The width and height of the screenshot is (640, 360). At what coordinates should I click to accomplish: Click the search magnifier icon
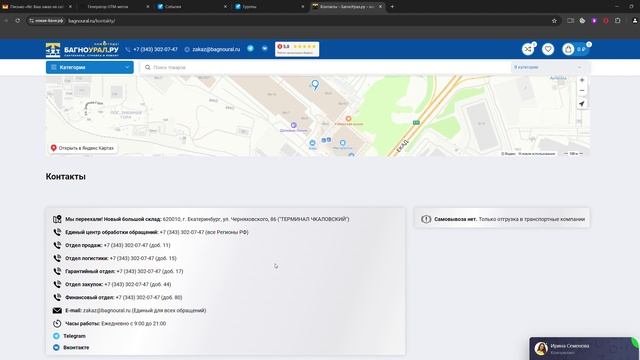148,67
